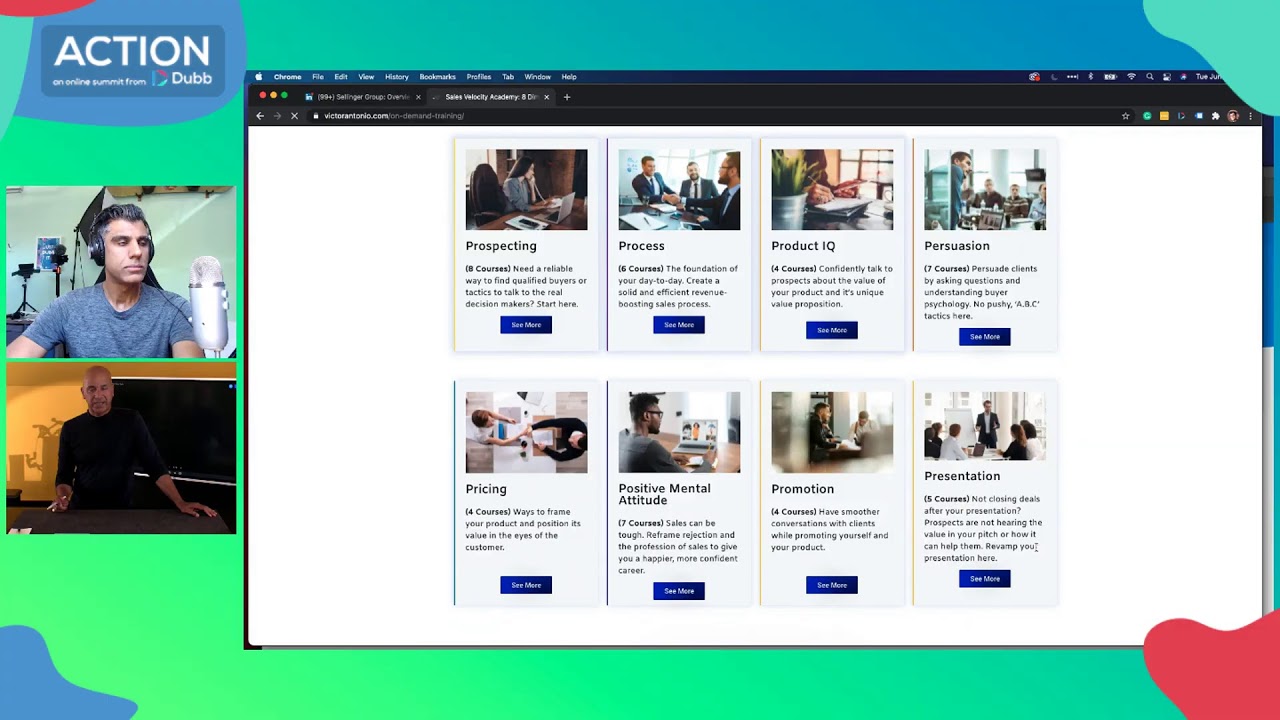Open the Pricing card image
This screenshot has width=1280, height=720.
point(526,433)
